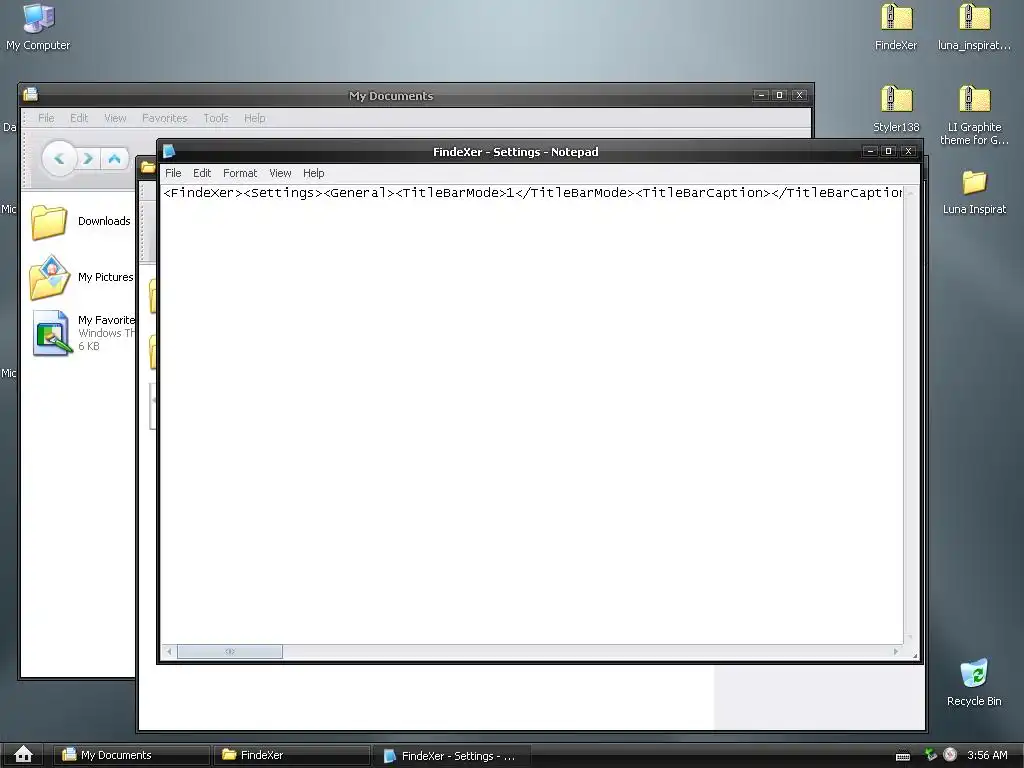This screenshot has width=1024, height=768.
Task: Click the Up folder arrow in My Documents
Action: coord(114,159)
